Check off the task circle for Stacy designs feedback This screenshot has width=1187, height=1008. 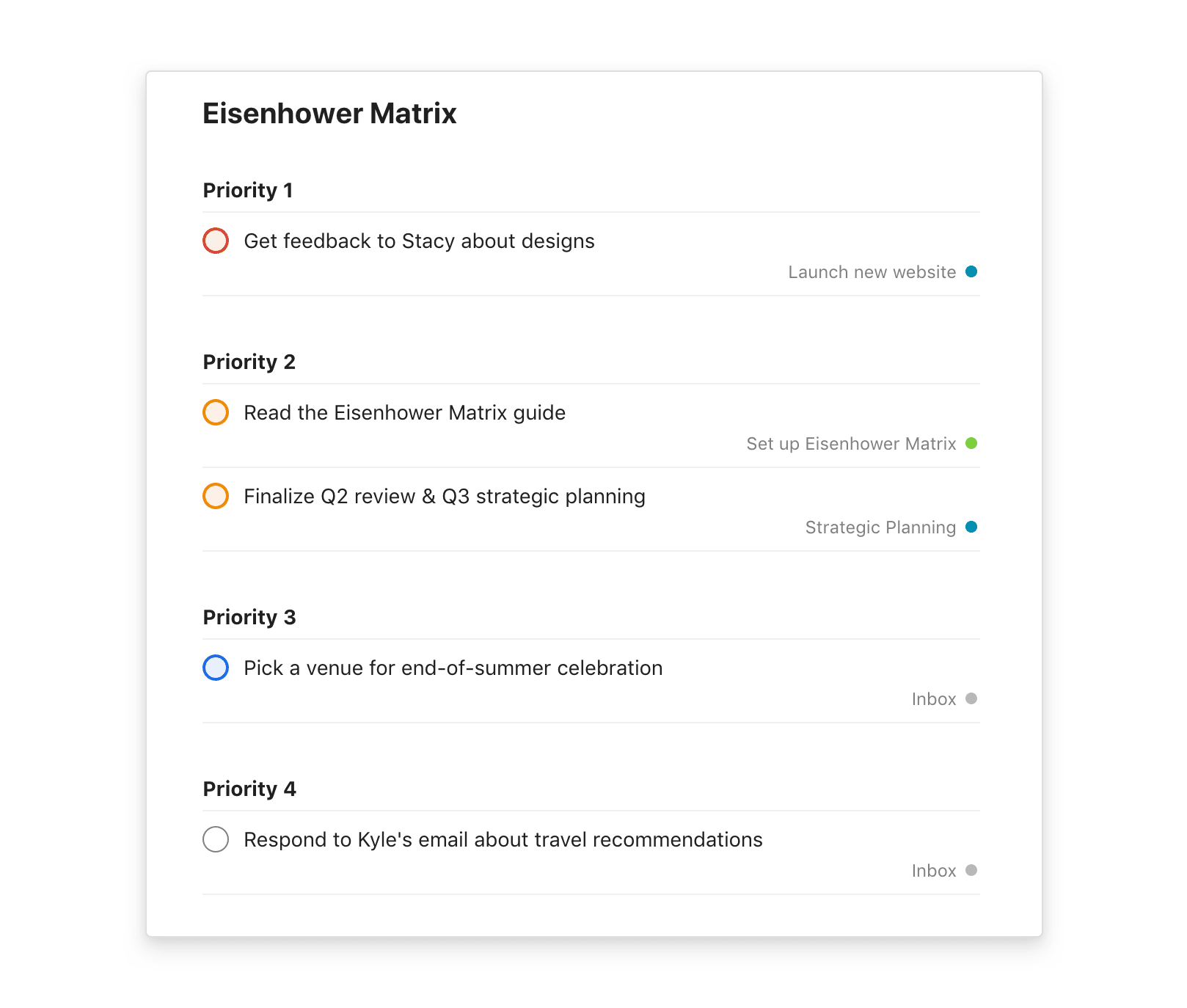coord(215,241)
